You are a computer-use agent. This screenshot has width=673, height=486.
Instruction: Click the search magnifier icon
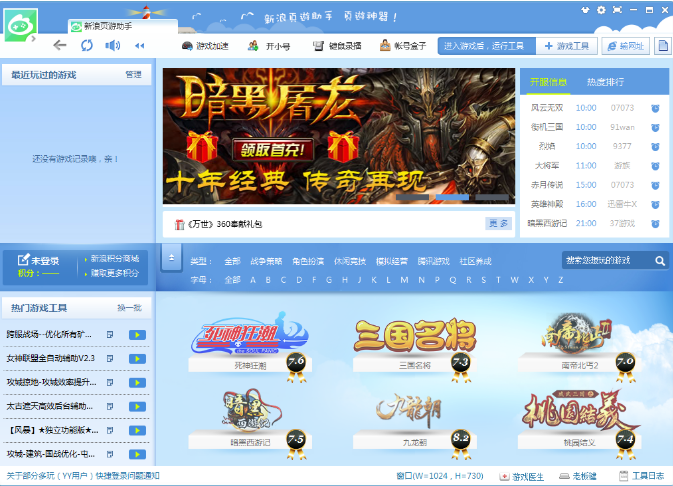click(660, 261)
